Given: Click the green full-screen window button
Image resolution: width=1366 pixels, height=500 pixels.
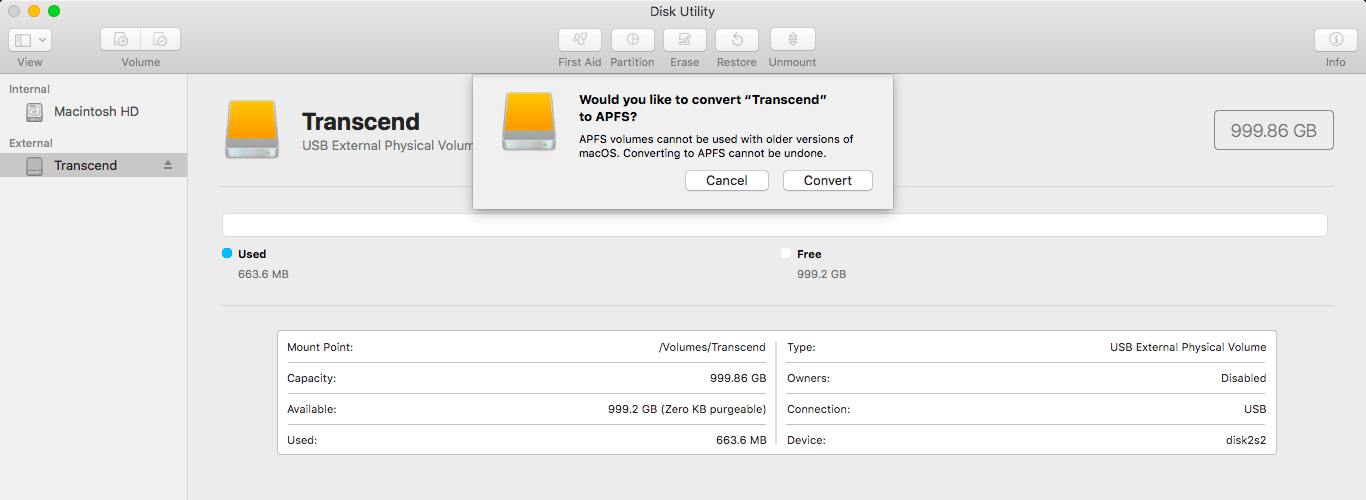Looking at the screenshot, I should point(54,11).
